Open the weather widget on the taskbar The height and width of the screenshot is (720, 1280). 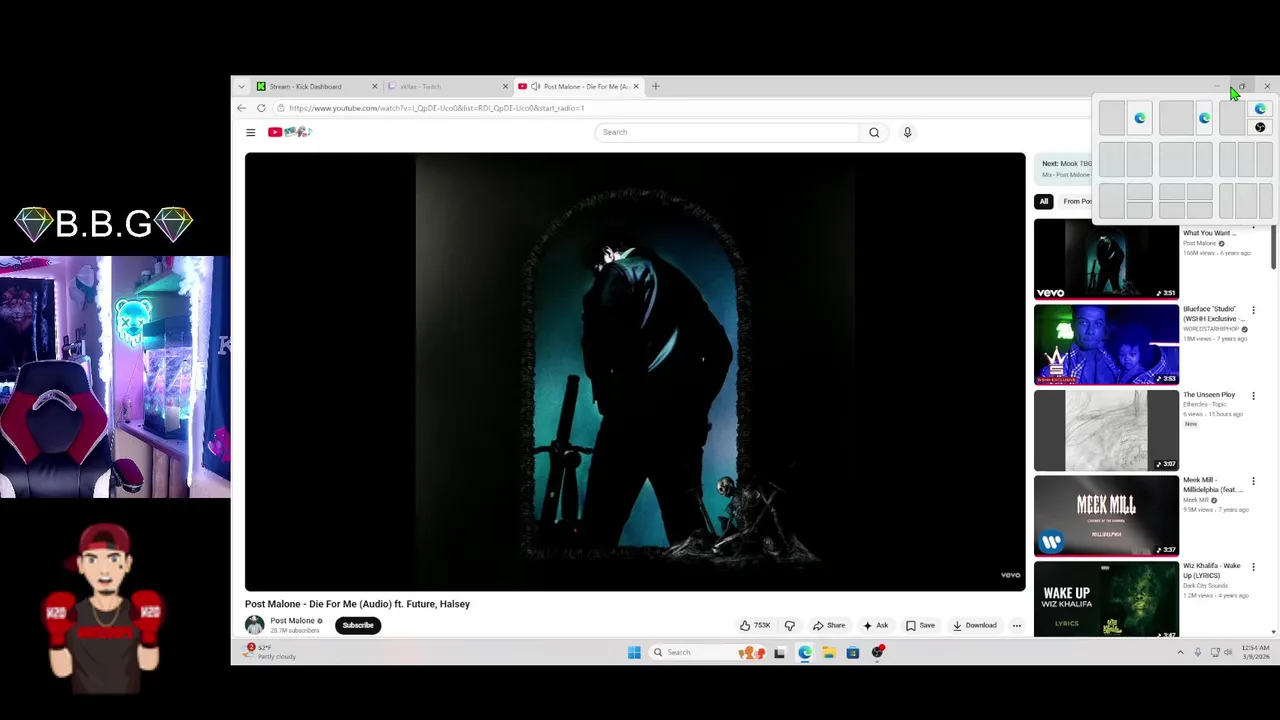tap(271, 652)
